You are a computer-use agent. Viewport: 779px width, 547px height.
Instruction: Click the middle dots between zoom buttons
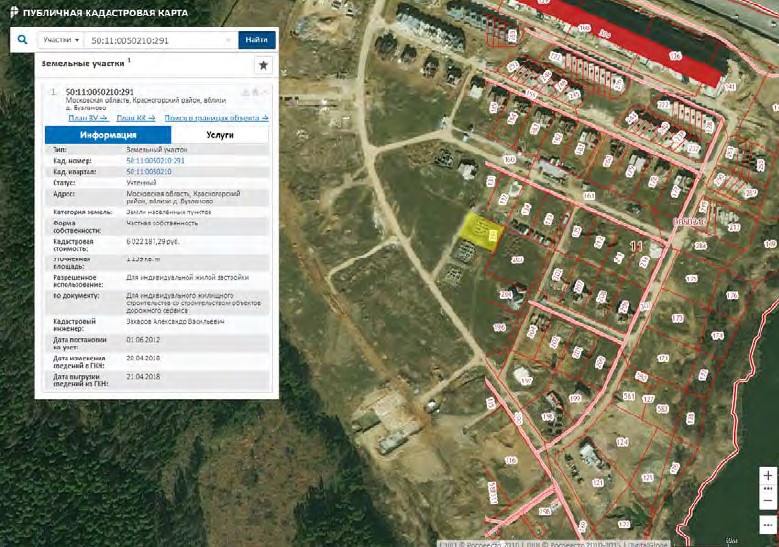click(766, 488)
